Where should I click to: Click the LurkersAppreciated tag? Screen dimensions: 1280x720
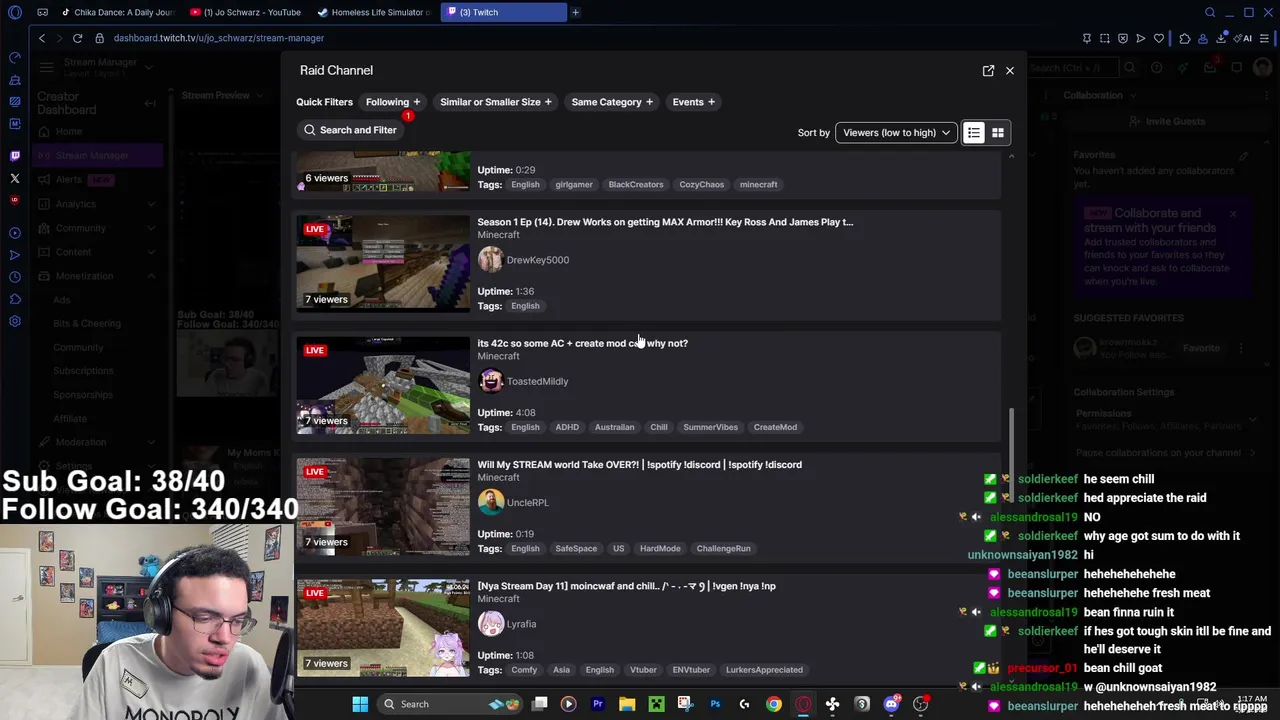point(764,670)
